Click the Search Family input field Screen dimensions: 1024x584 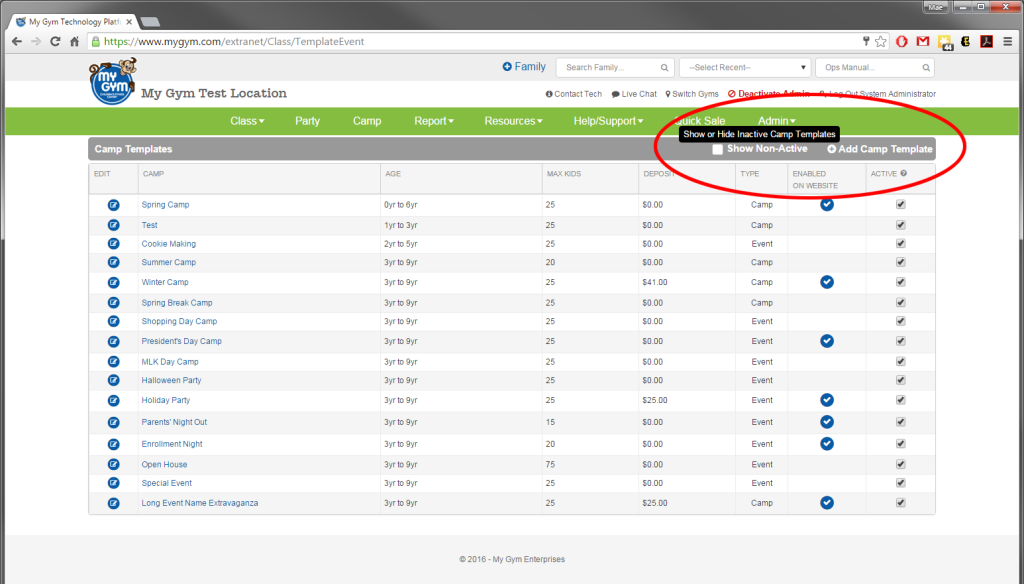tap(609, 68)
